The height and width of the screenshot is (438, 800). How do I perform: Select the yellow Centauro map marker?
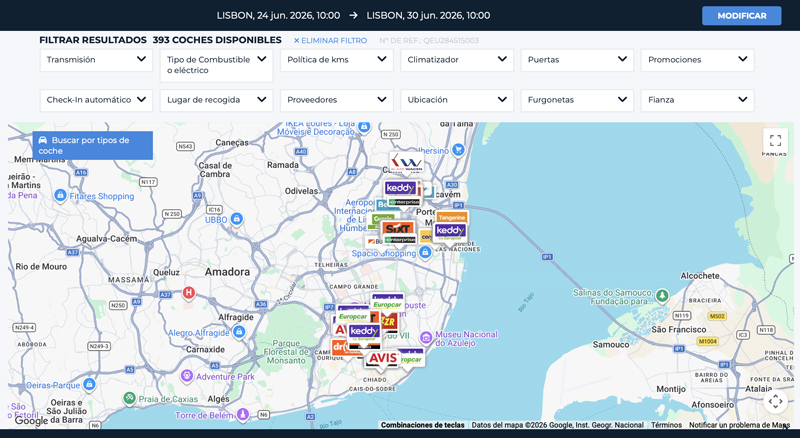426,236
